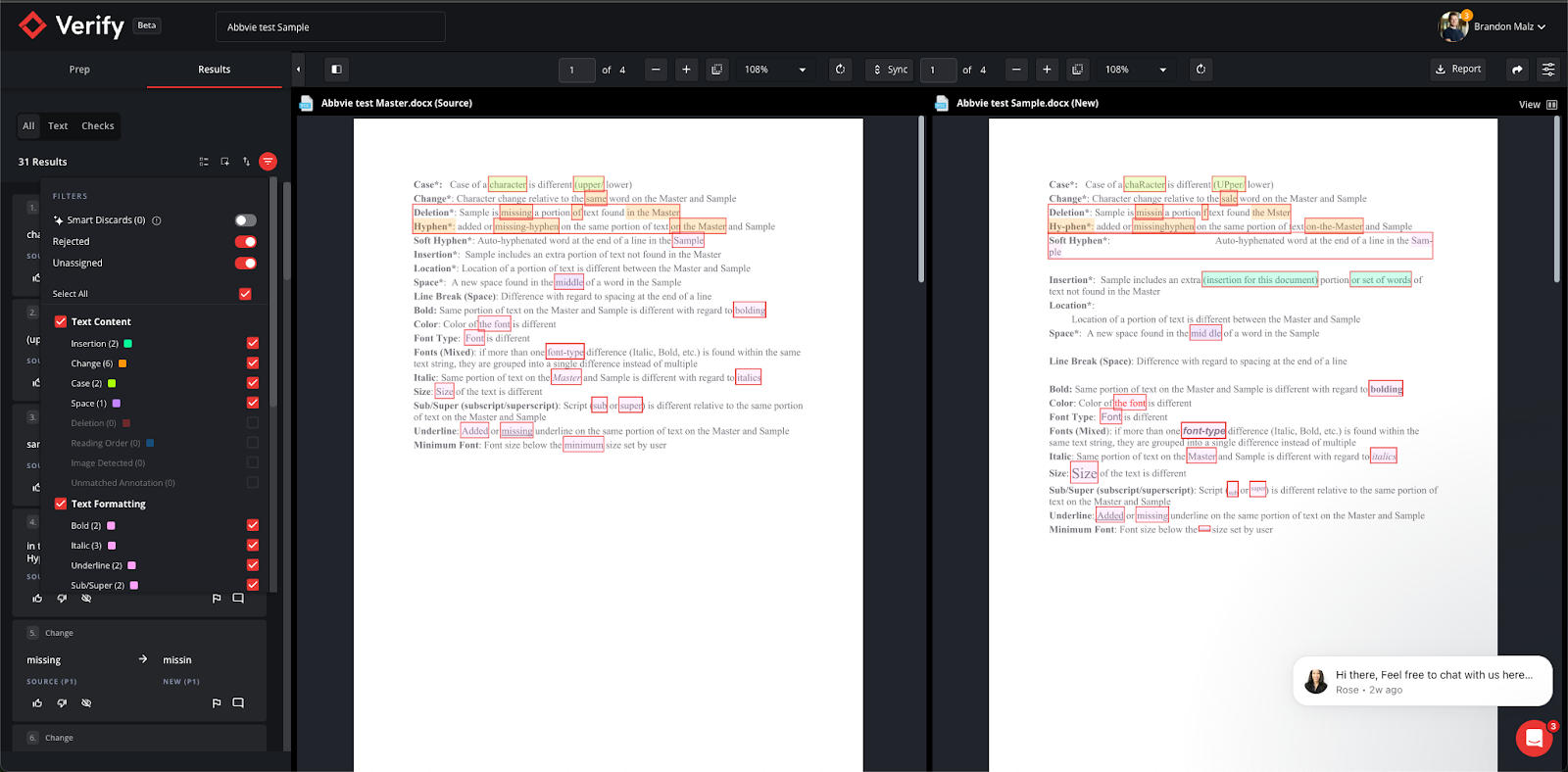This screenshot has height=772, width=1568.
Task: Thumbs down the missing → missin change
Action: click(62, 703)
